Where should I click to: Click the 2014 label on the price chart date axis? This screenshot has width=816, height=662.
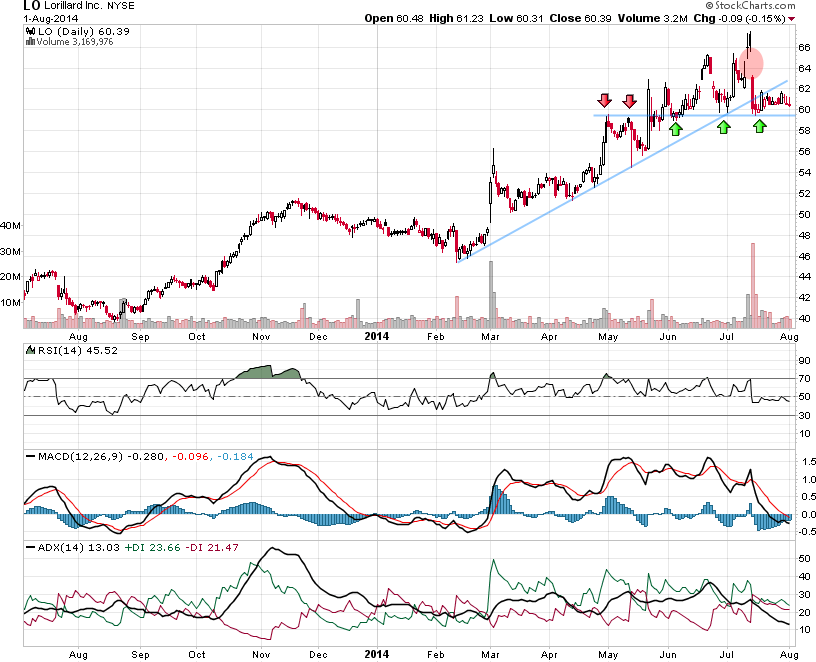(377, 336)
